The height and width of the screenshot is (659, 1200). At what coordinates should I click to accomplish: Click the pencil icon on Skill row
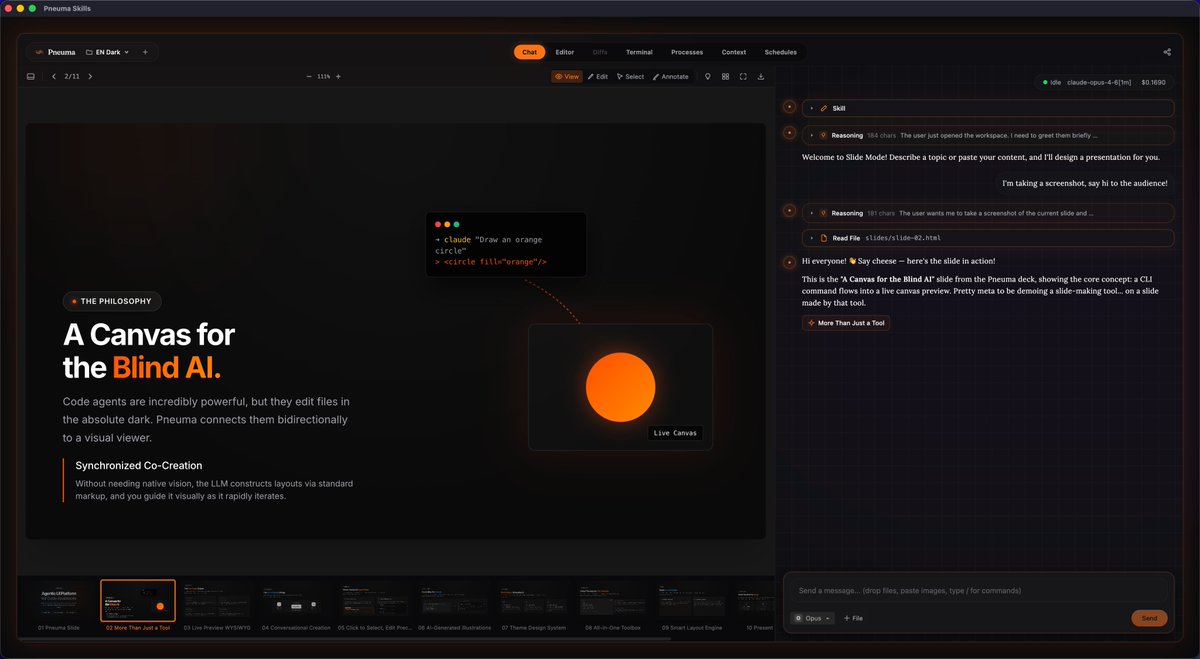(824, 108)
